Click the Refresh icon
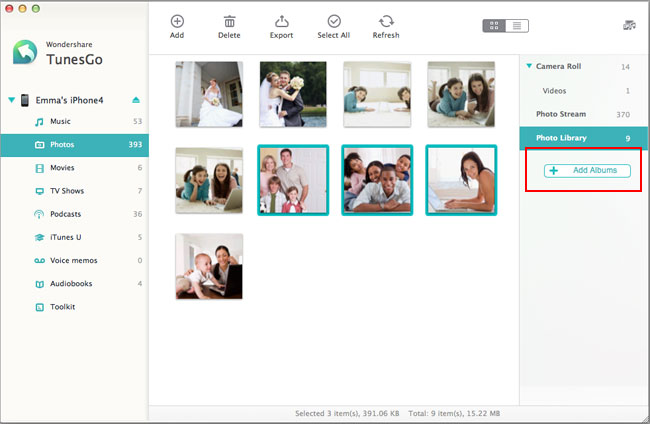 (386, 21)
